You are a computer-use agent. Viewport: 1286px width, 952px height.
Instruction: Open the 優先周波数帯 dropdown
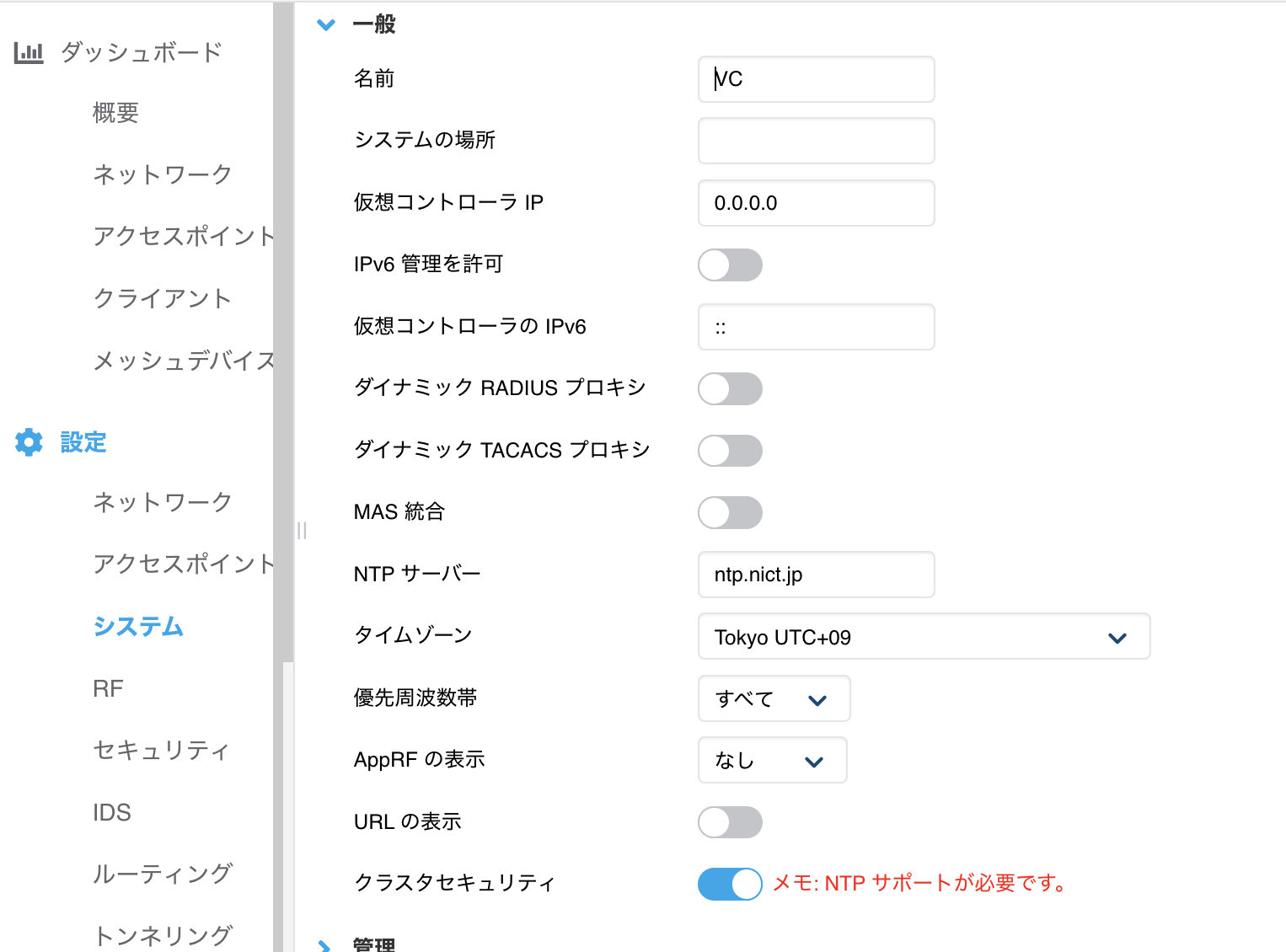[x=774, y=698]
